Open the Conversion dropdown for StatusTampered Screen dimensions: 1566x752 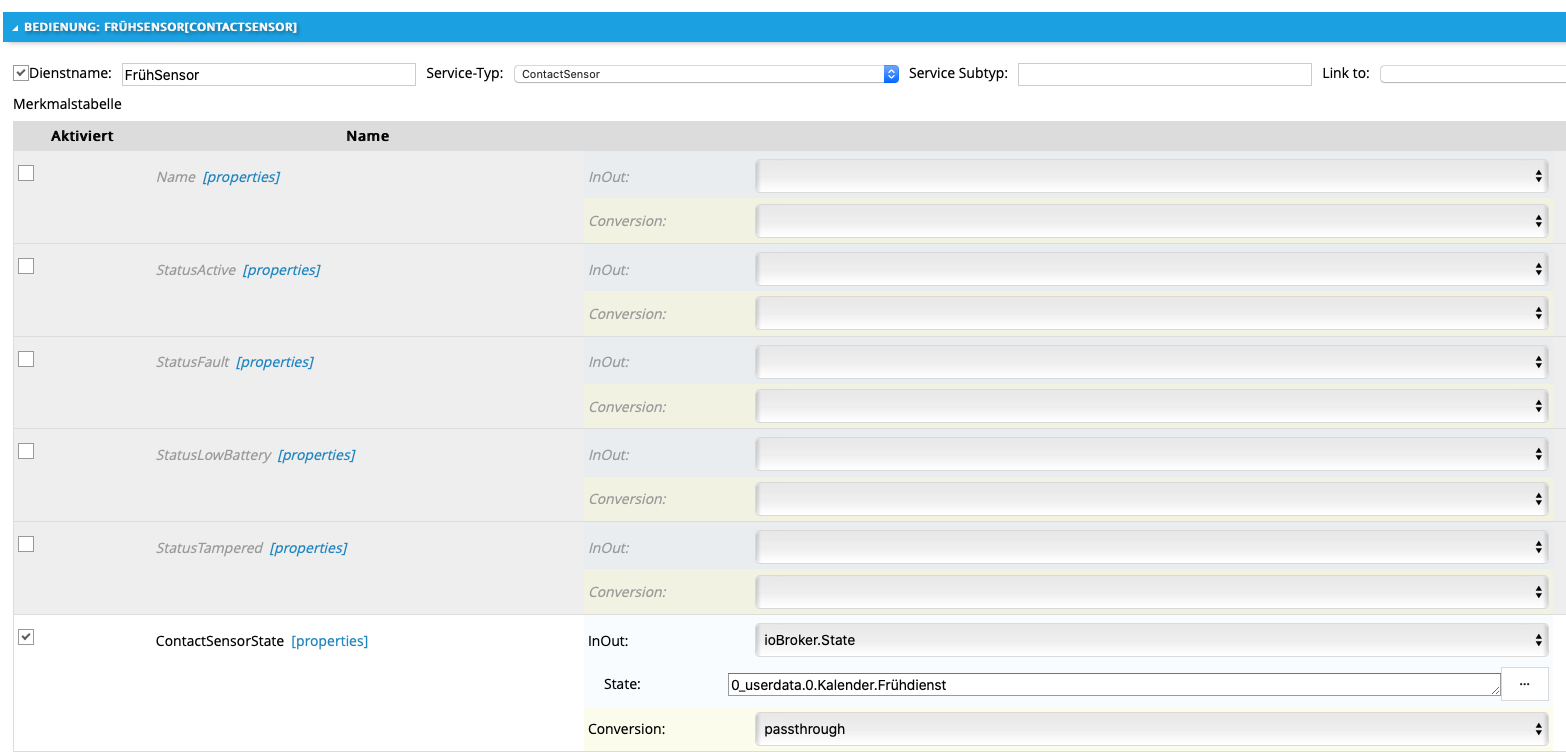[x=1151, y=592]
